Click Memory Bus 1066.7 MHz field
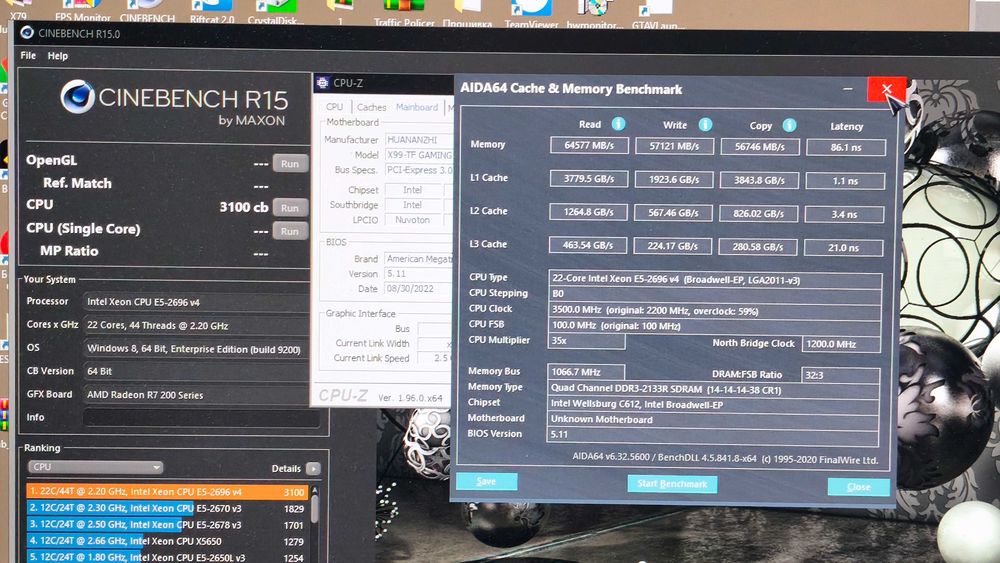 585,372
